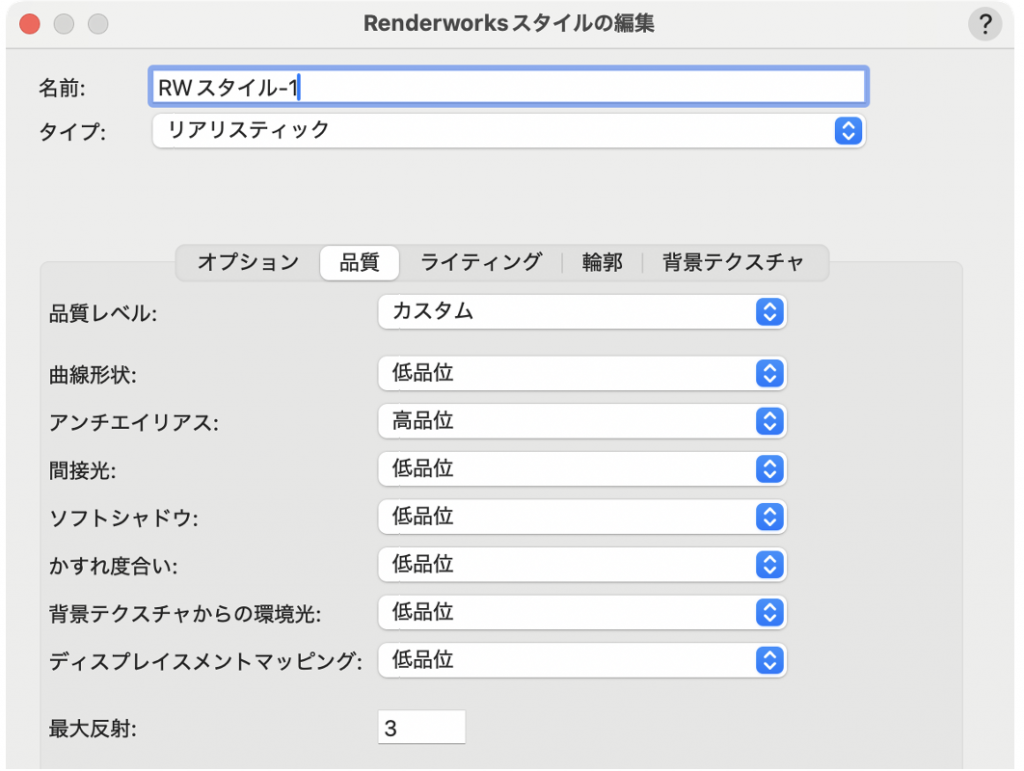Click the タイプ label text
The height and width of the screenshot is (771, 1024).
pyautogui.click(x=72, y=132)
